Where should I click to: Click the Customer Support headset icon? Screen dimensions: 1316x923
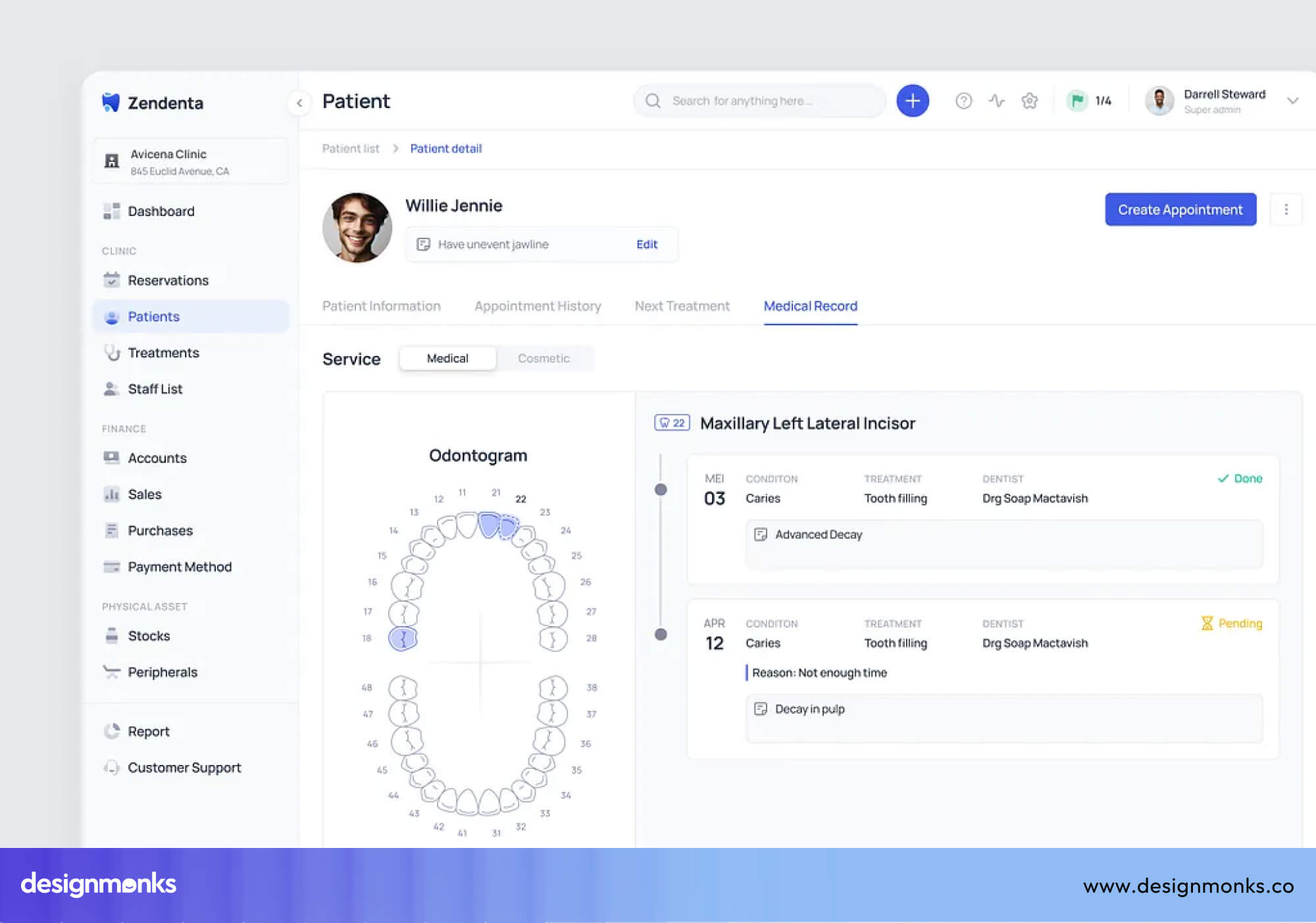(x=112, y=768)
